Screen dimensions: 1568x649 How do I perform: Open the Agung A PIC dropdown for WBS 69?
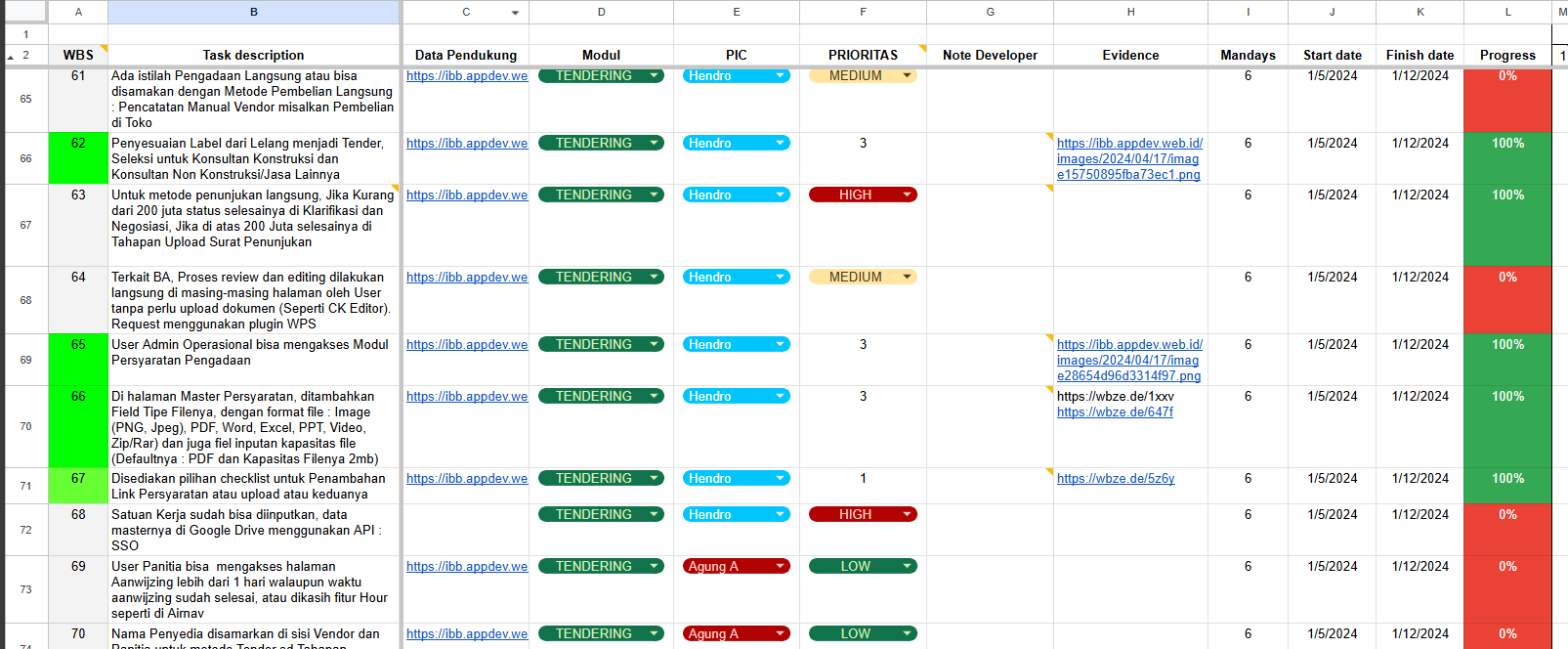click(x=780, y=567)
